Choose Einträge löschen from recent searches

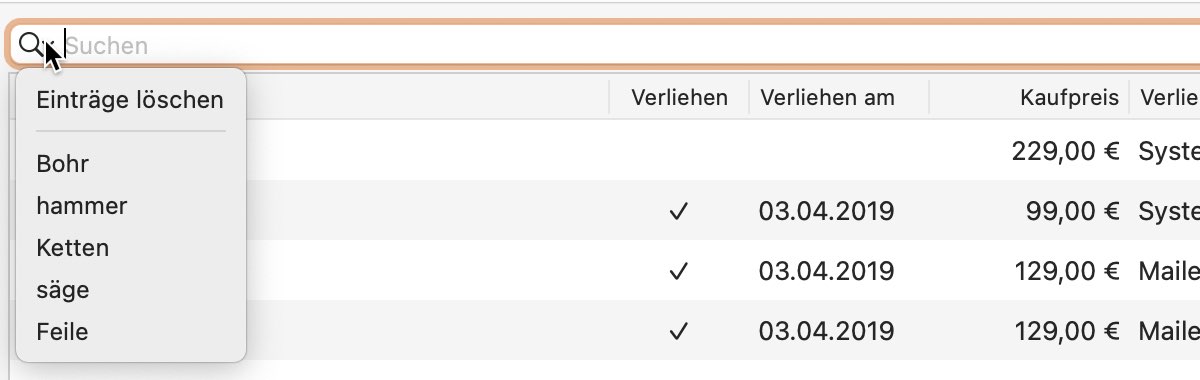(x=130, y=100)
